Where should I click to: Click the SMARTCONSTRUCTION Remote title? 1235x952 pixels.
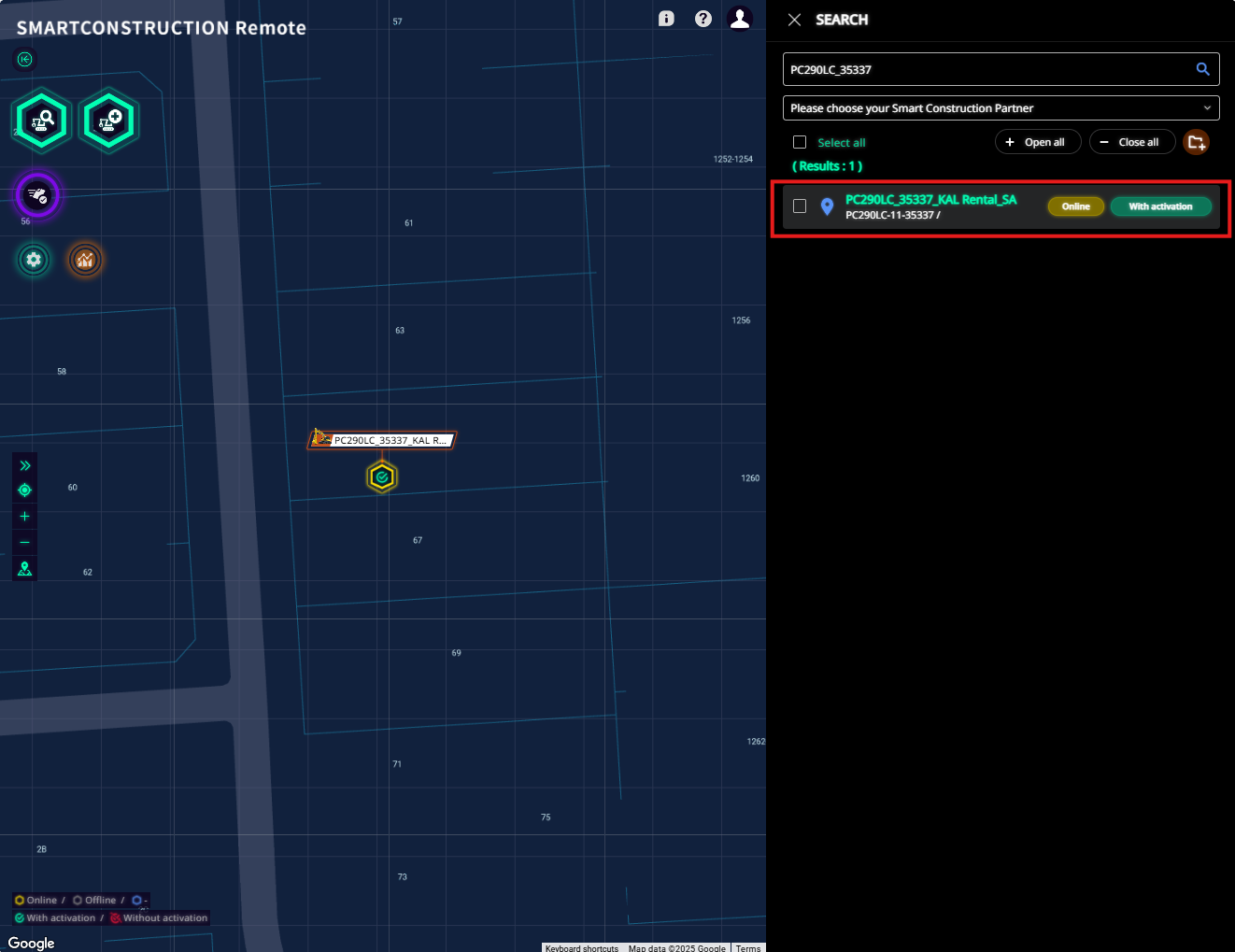162,28
